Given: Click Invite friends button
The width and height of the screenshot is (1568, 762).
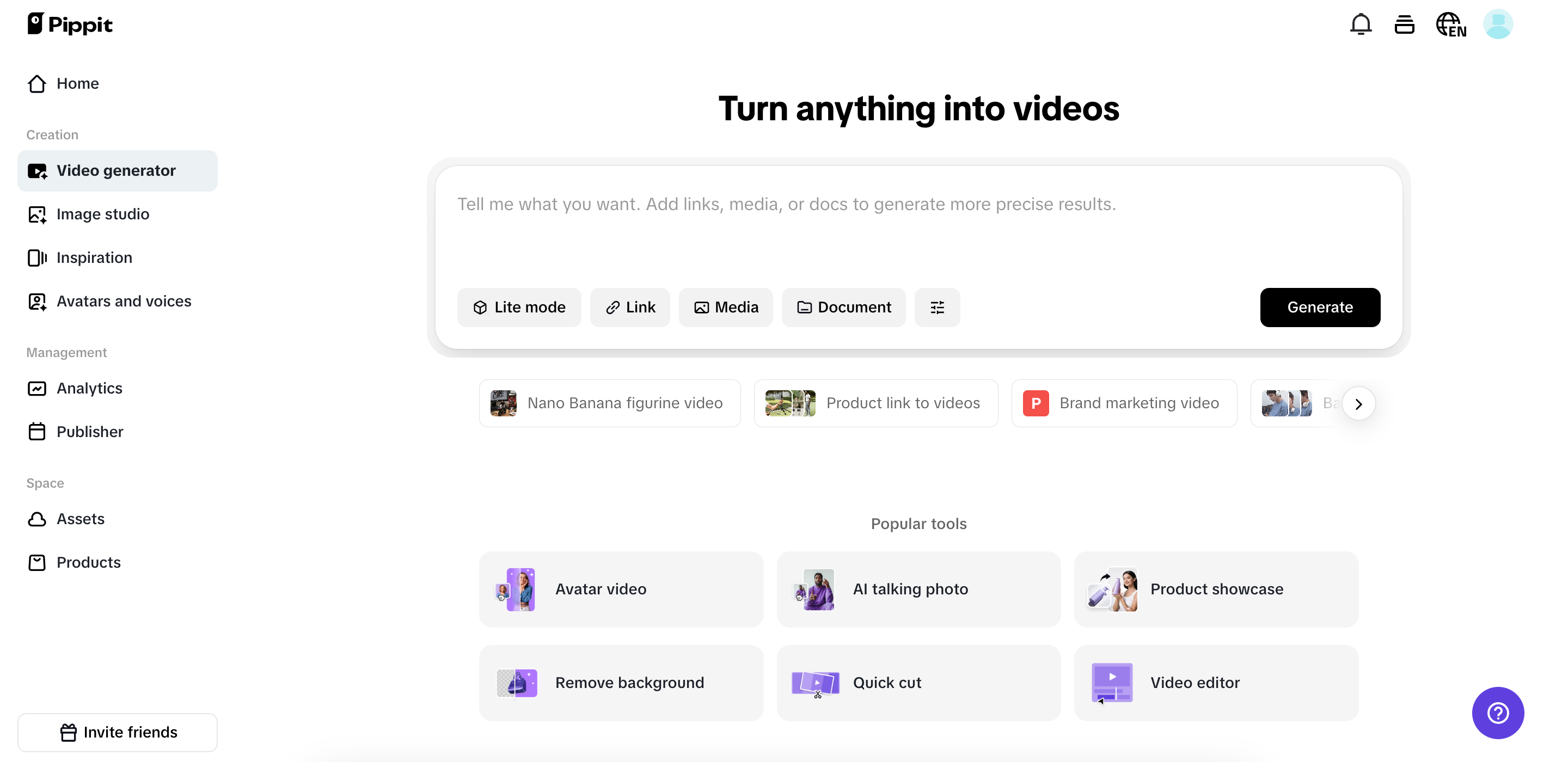Looking at the screenshot, I should click(118, 732).
